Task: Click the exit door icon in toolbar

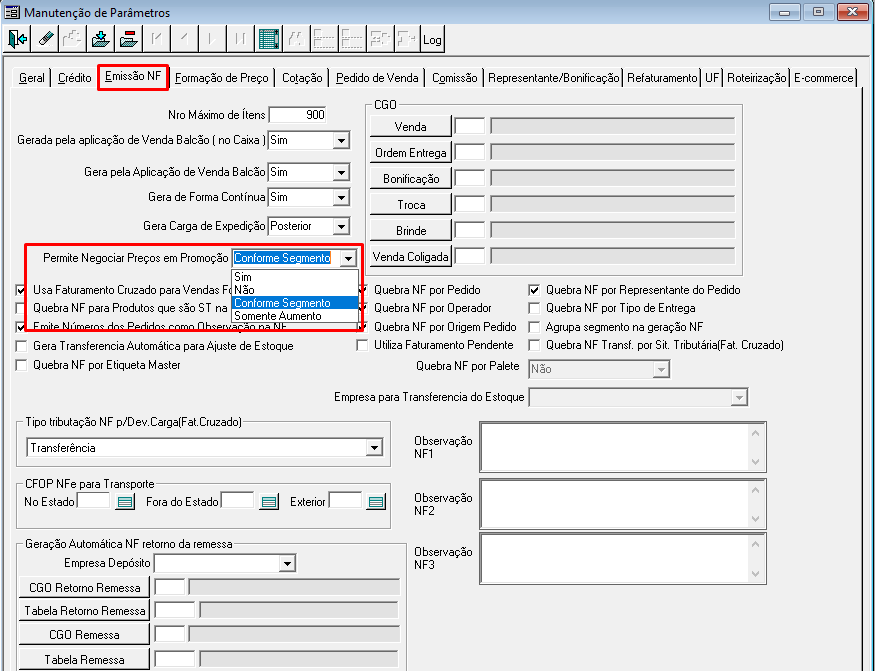Action: [x=18, y=39]
